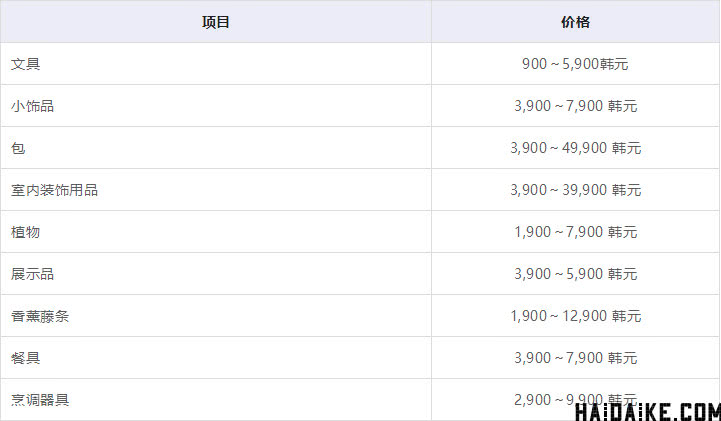
Task: Click the HAIDAIKE.COM watermark
Action: [x=647, y=411]
